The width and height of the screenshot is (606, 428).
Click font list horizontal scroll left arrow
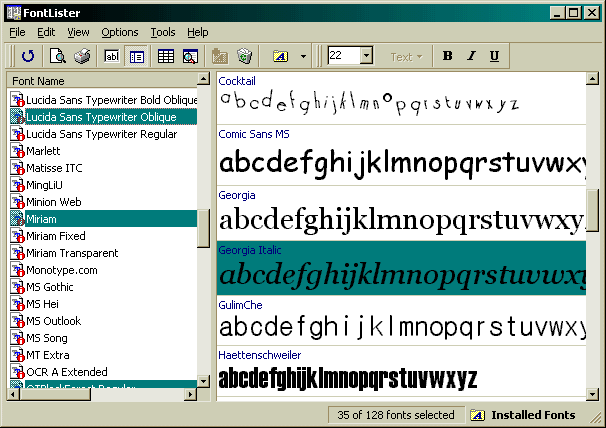tap(13, 394)
